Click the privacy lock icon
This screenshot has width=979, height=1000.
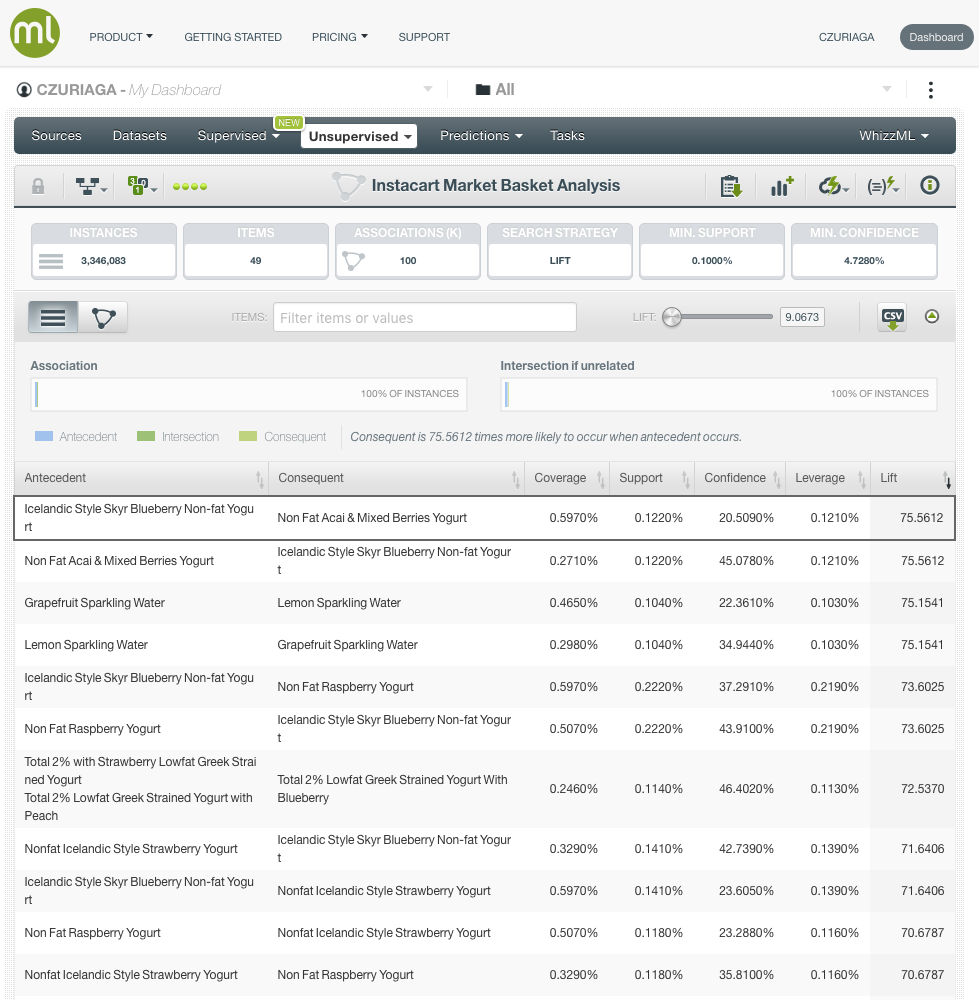pyautogui.click(x=38, y=186)
